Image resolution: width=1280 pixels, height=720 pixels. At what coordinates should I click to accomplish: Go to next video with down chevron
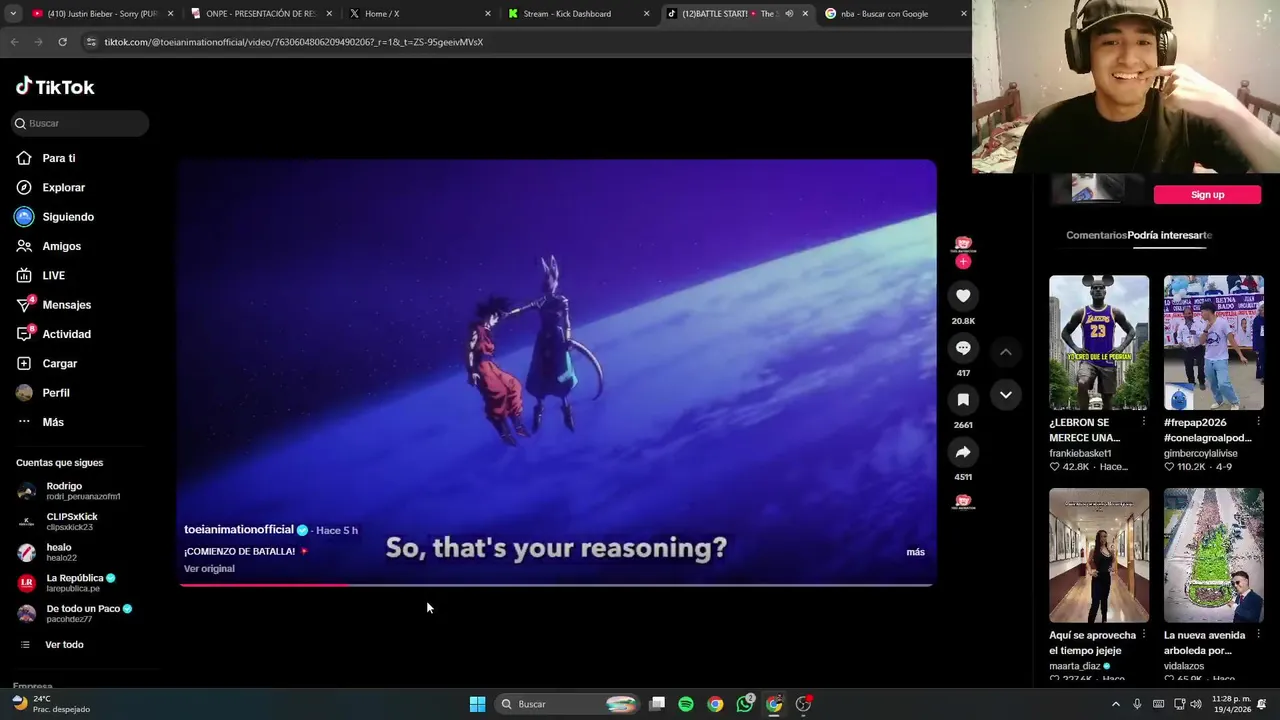point(1006,395)
